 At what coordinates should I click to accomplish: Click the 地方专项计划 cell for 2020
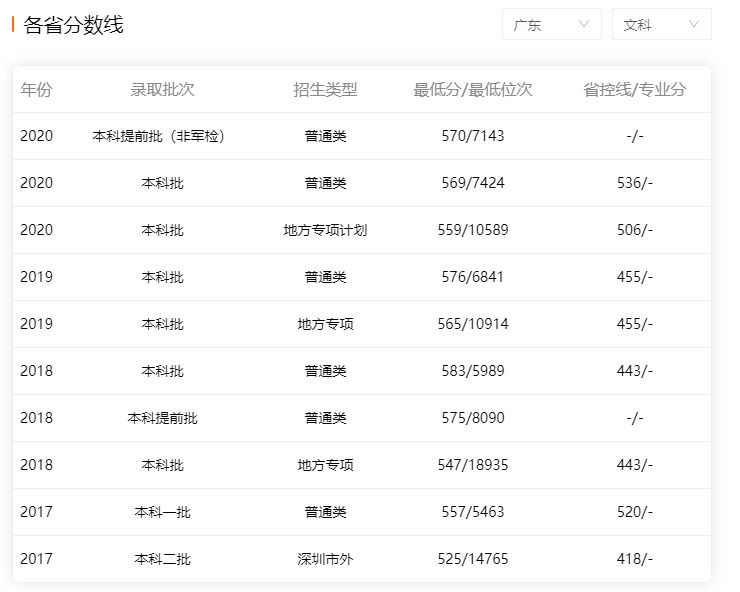click(x=325, y=230)
